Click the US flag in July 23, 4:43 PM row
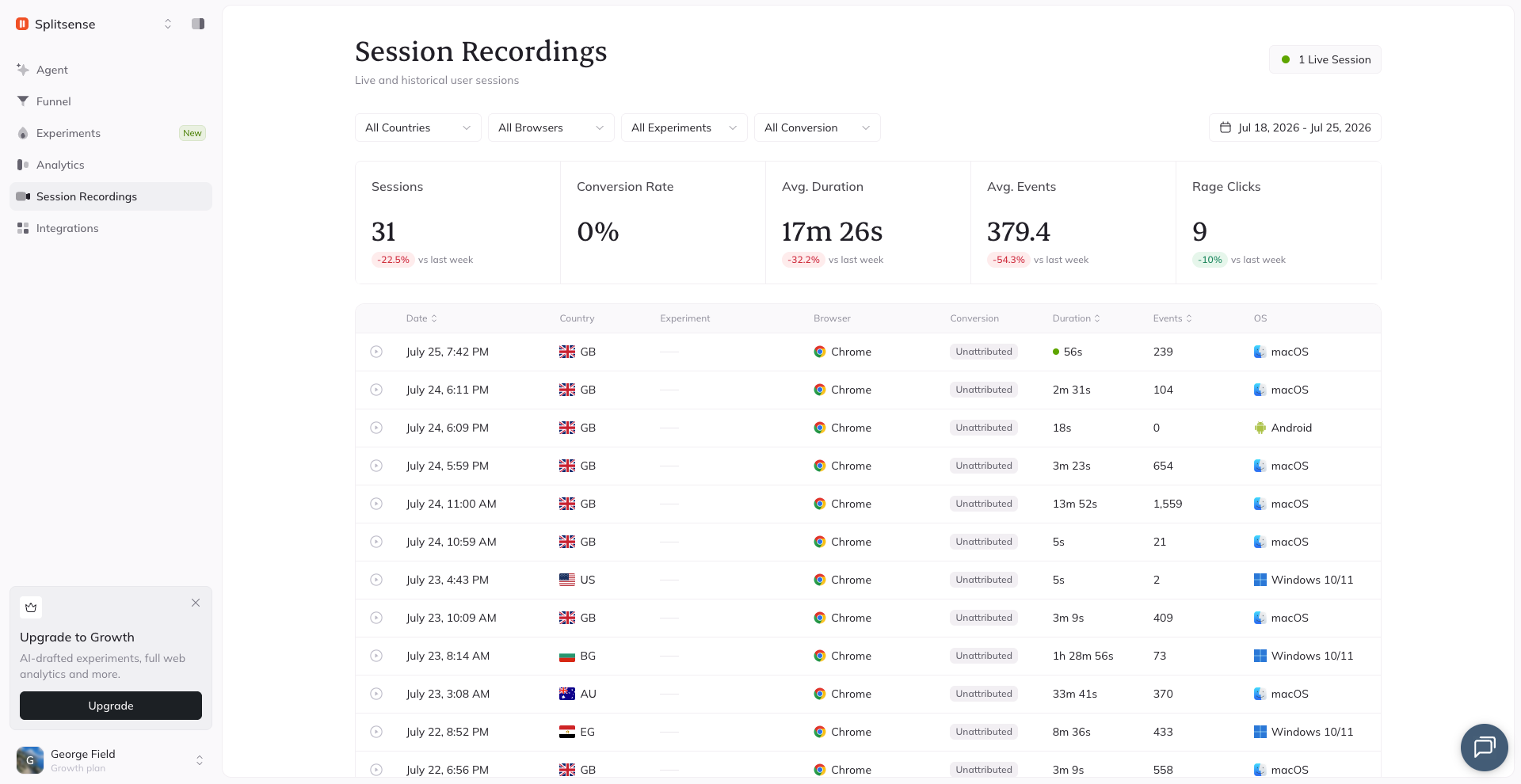 point(567,580)
